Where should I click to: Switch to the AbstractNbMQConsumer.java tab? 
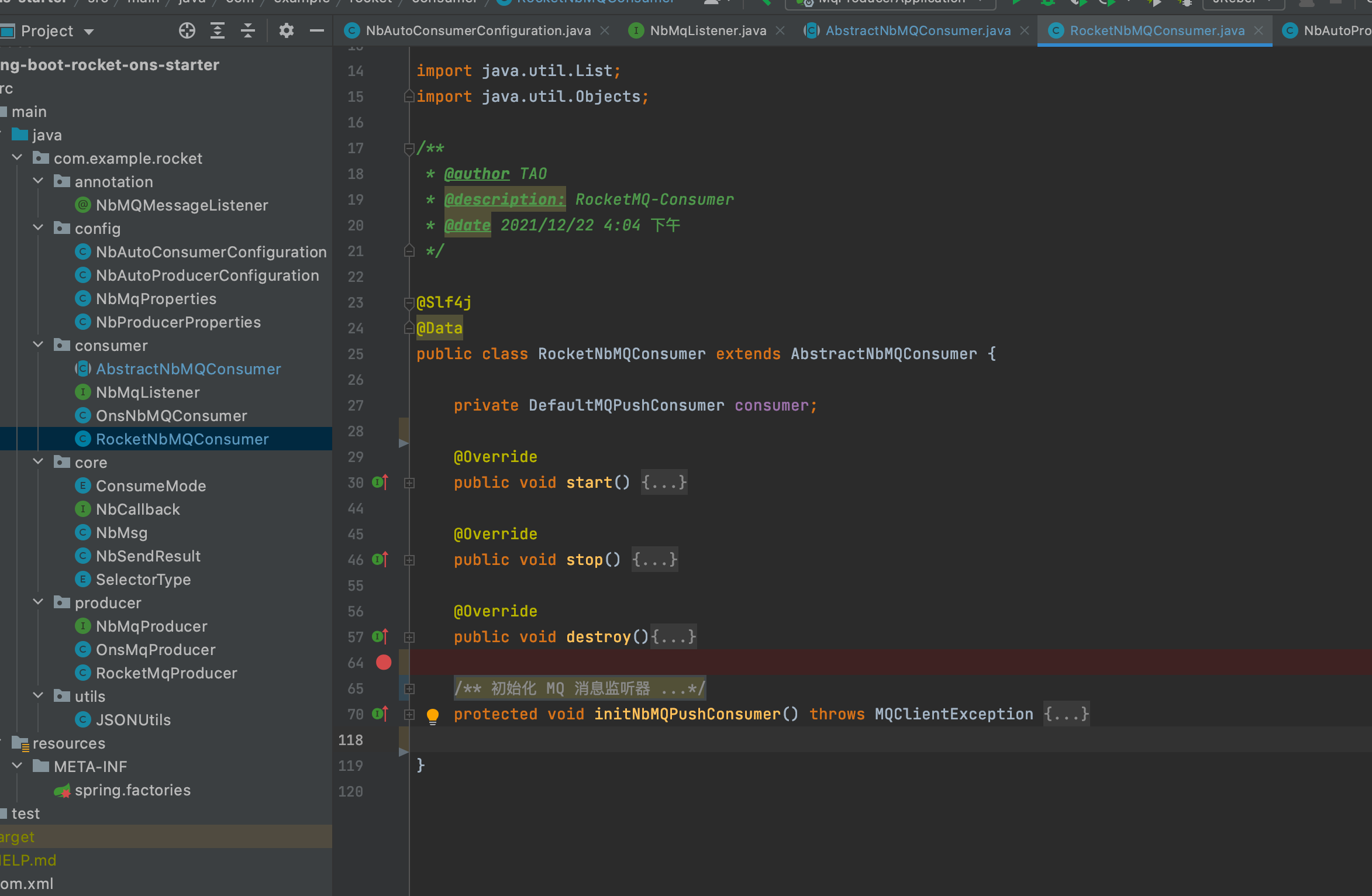918,30
